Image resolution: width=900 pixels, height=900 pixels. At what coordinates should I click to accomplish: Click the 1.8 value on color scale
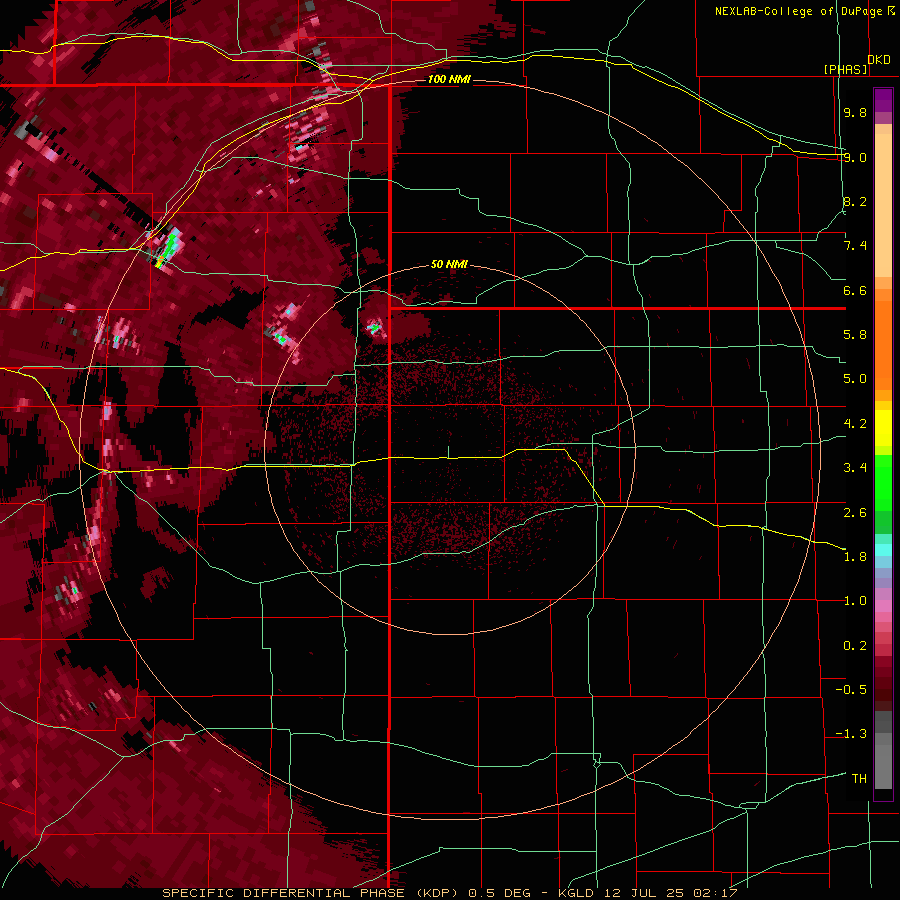pos(855,557)
